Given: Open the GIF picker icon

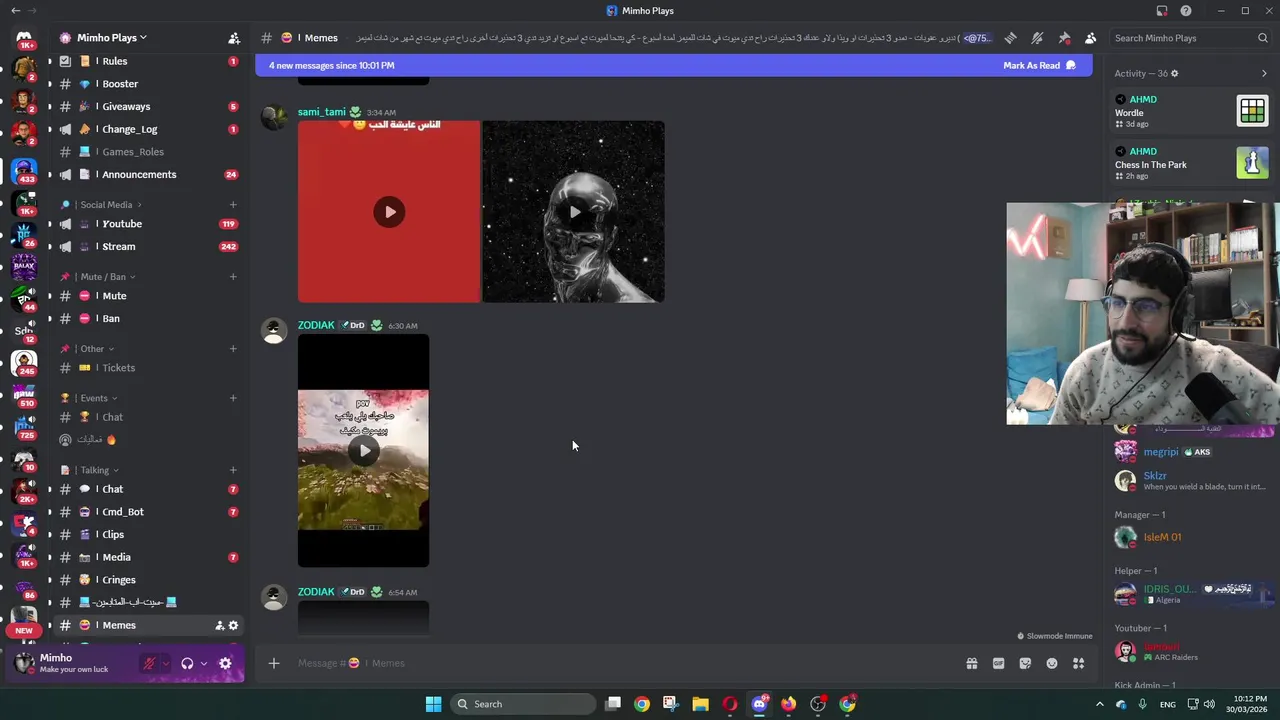Looking at the screenshot, I should point(998,664).
